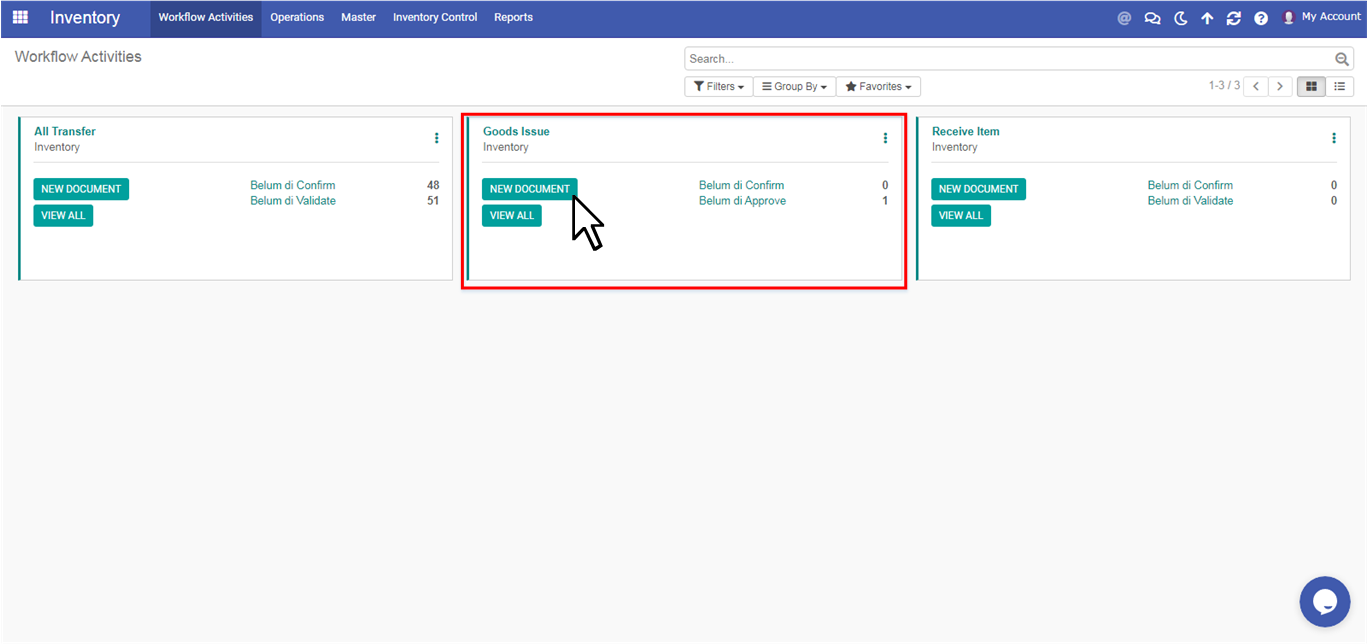Click the refresh sync icon

click(1234, 18)
